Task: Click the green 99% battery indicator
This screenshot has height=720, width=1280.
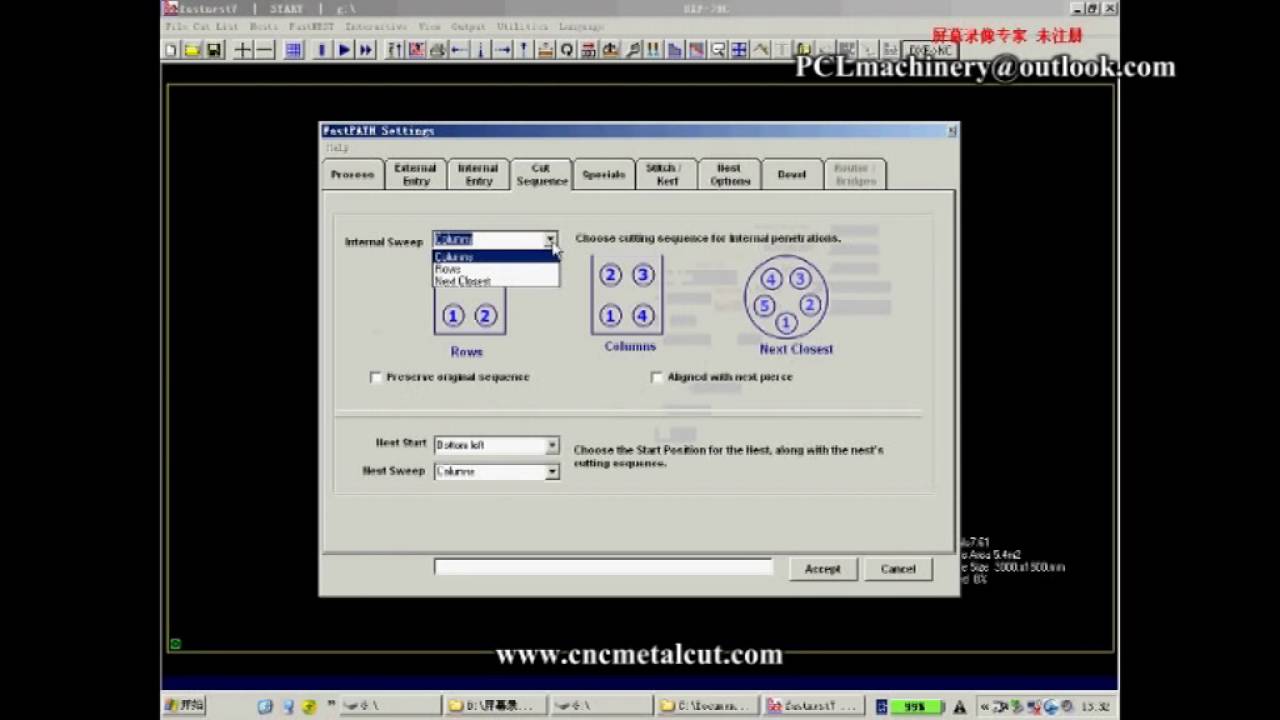Action: (914, 706)
